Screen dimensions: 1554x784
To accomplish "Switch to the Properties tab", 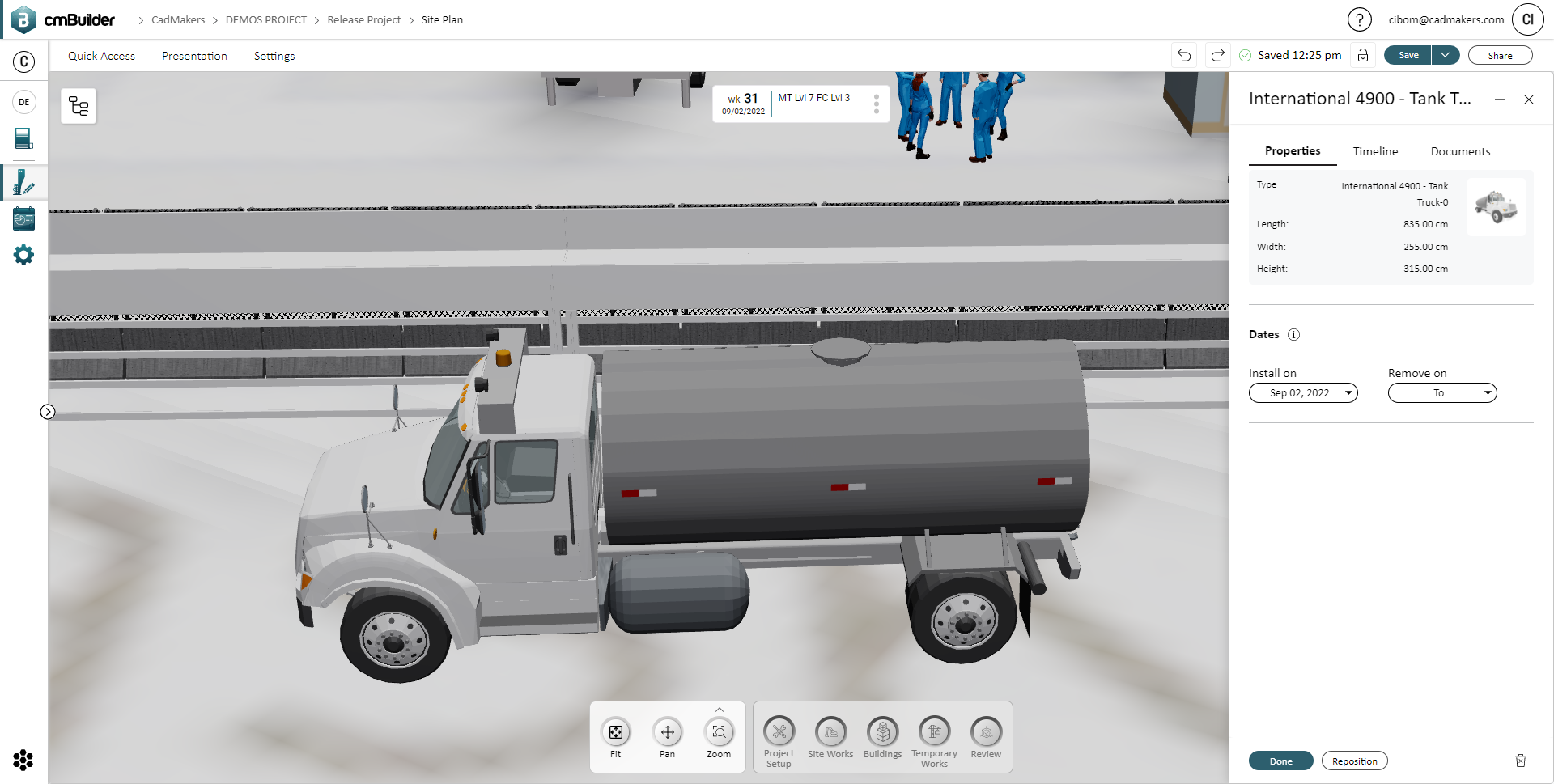I will (1293, 151).
